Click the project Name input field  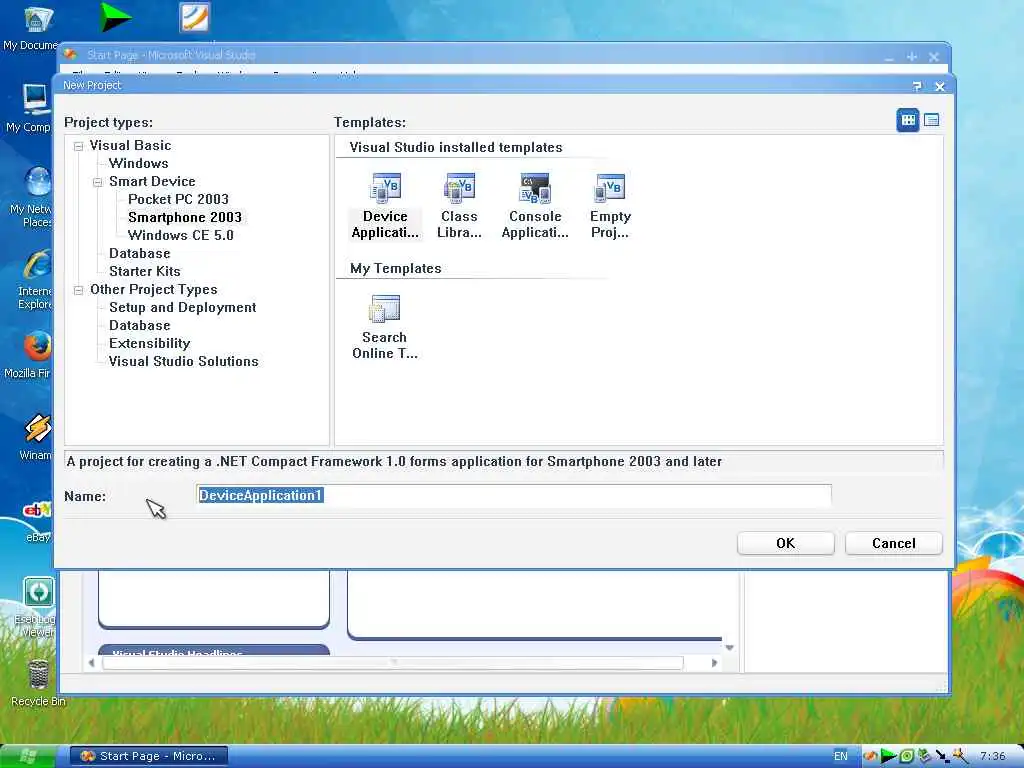click(513, 496)
